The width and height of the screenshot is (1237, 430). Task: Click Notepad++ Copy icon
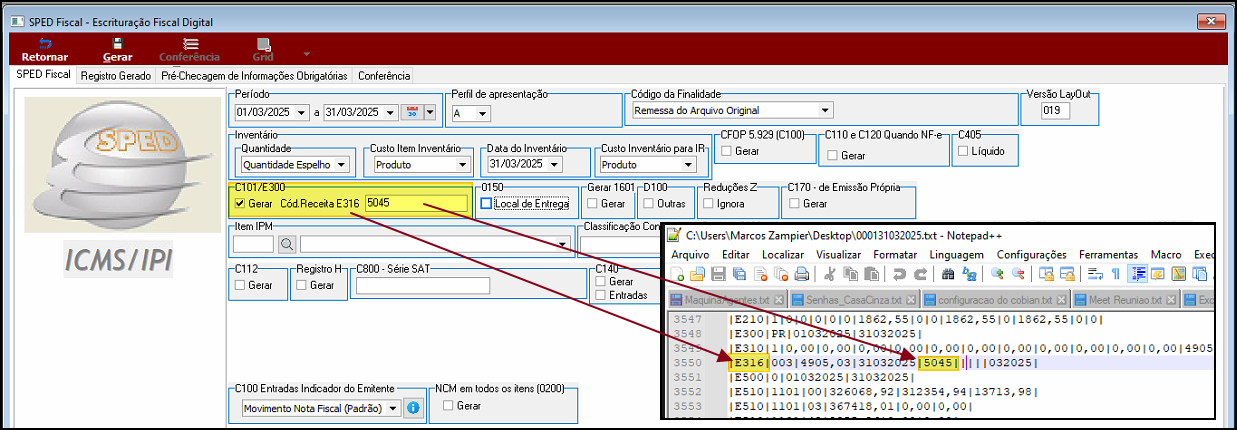[850, 273]
